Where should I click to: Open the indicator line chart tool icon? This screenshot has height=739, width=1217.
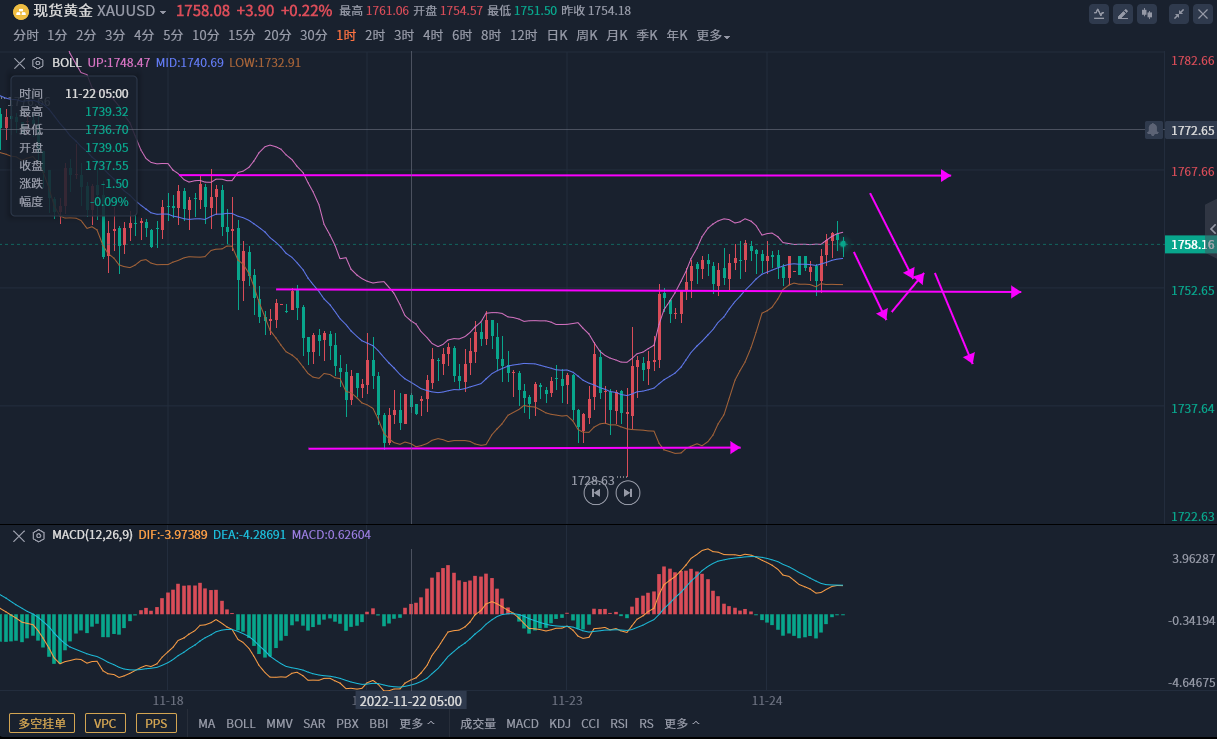coord(1099,13)
